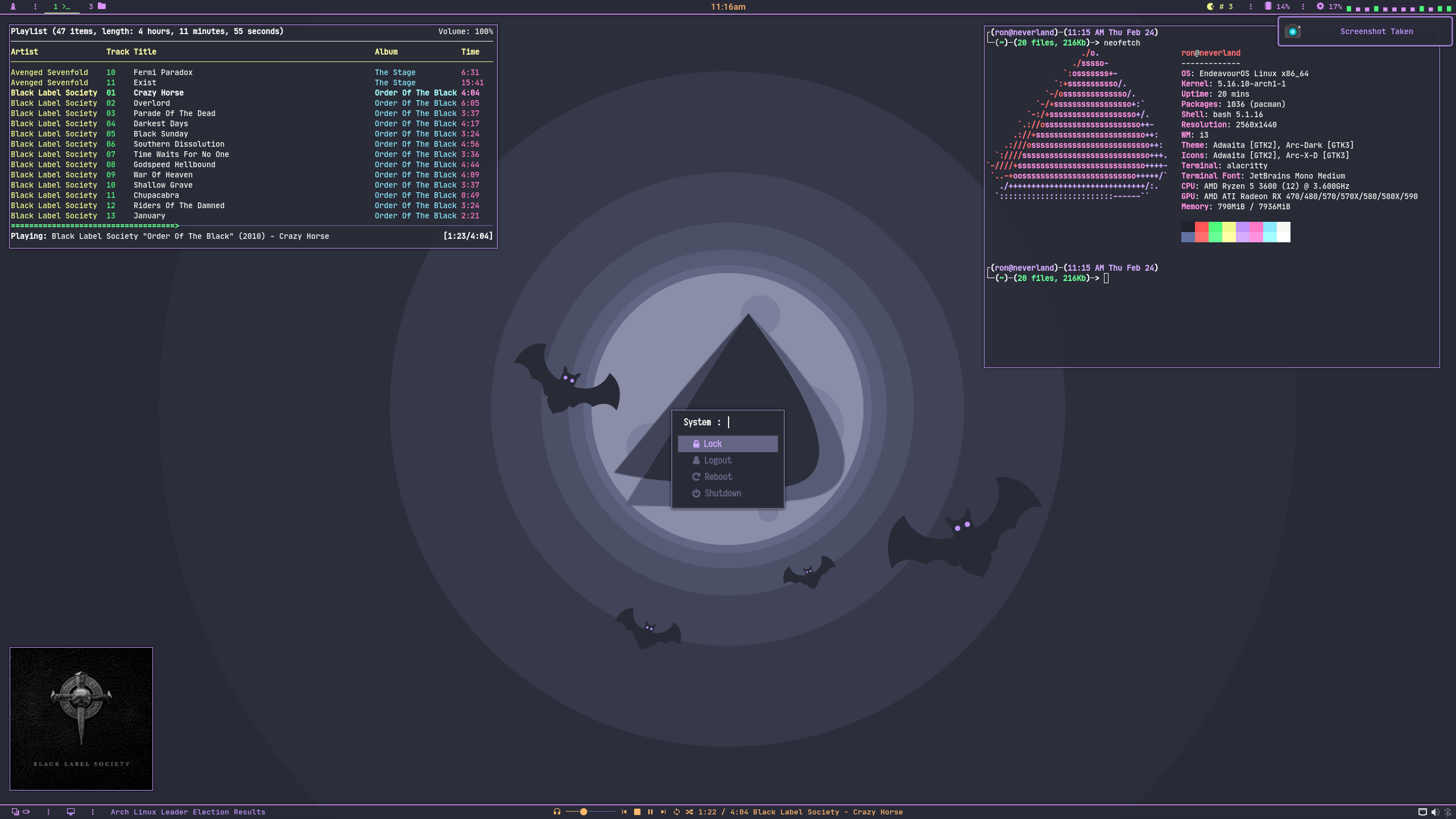Click the windows icon at bottom-left bar
The image size is (1456, 819).
click(x=15, y=812)
